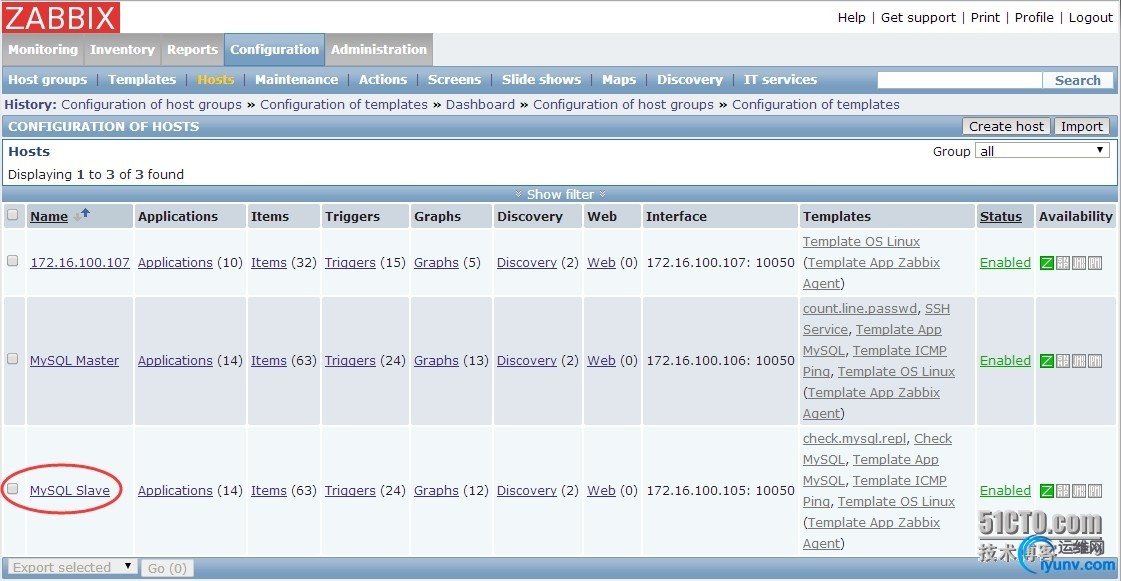Click IPMI availability icon for MySQL Slave
The width and height of the screenshot is (1121, 581).
[x=1095, y=491]
